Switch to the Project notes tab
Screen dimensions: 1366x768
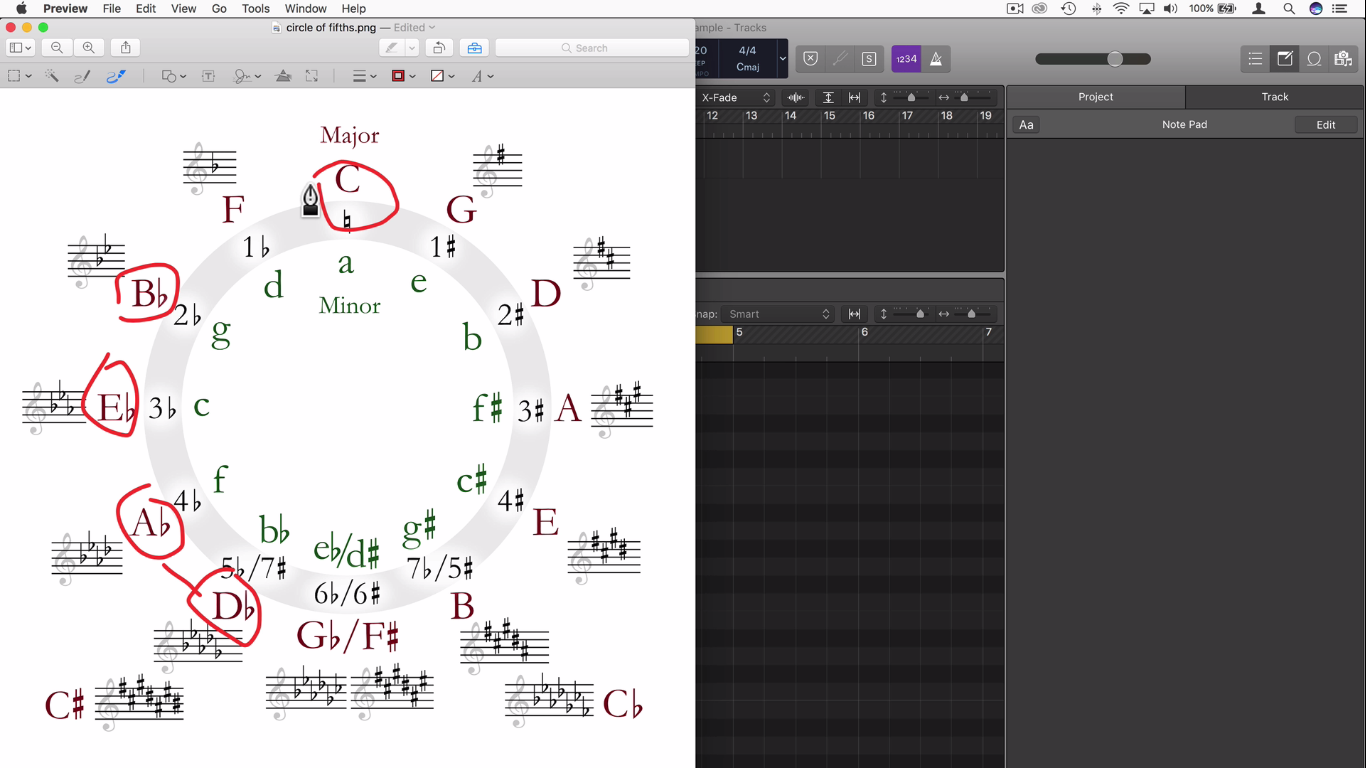(x=1096, y=97)
